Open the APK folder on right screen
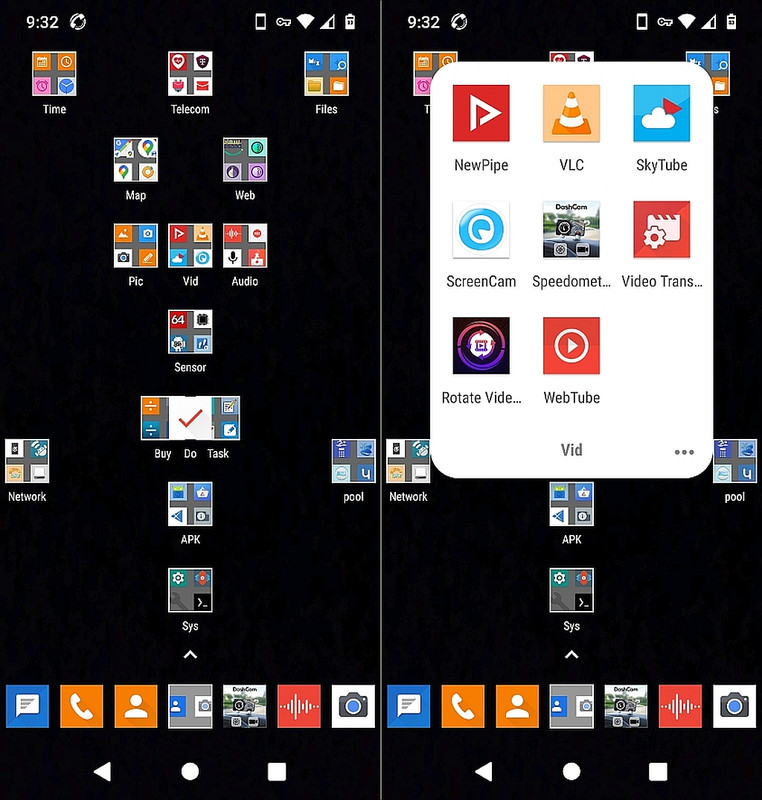This screenshot has width=762, height=800. point(572,505)
